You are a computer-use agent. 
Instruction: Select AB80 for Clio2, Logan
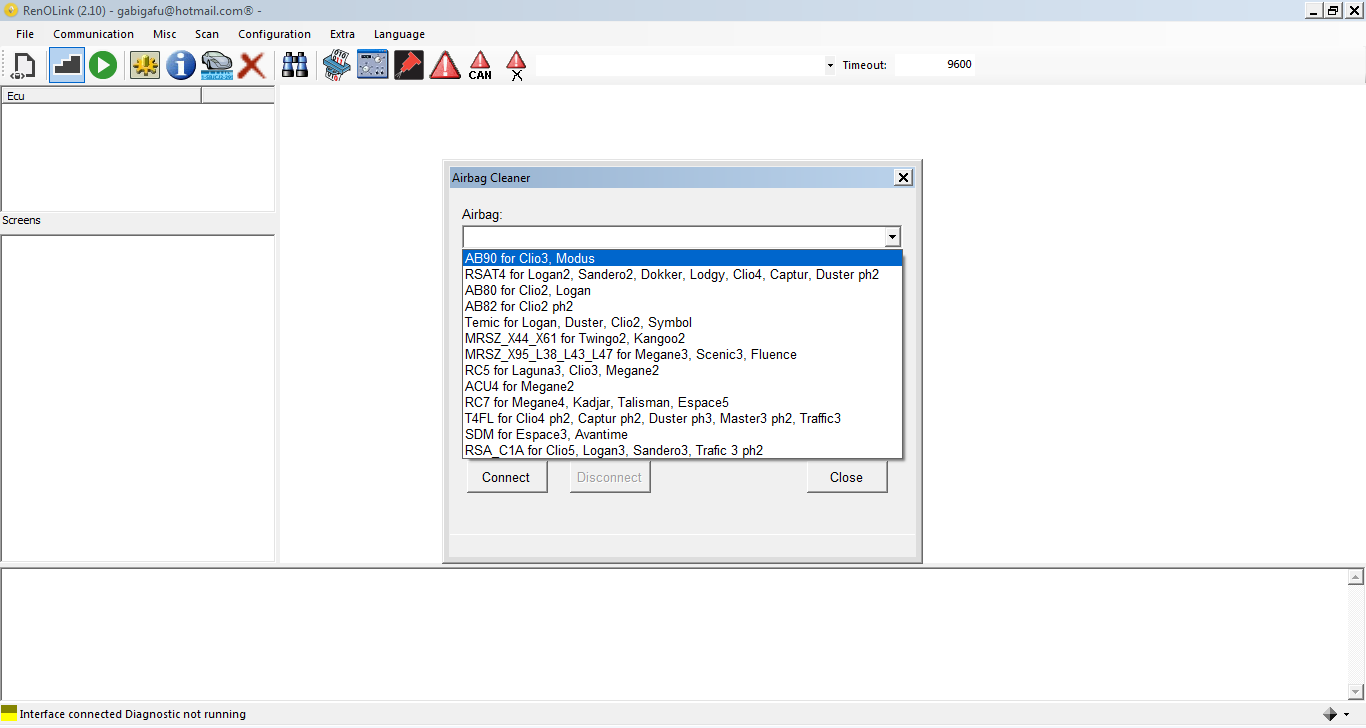tap(683, 290)
